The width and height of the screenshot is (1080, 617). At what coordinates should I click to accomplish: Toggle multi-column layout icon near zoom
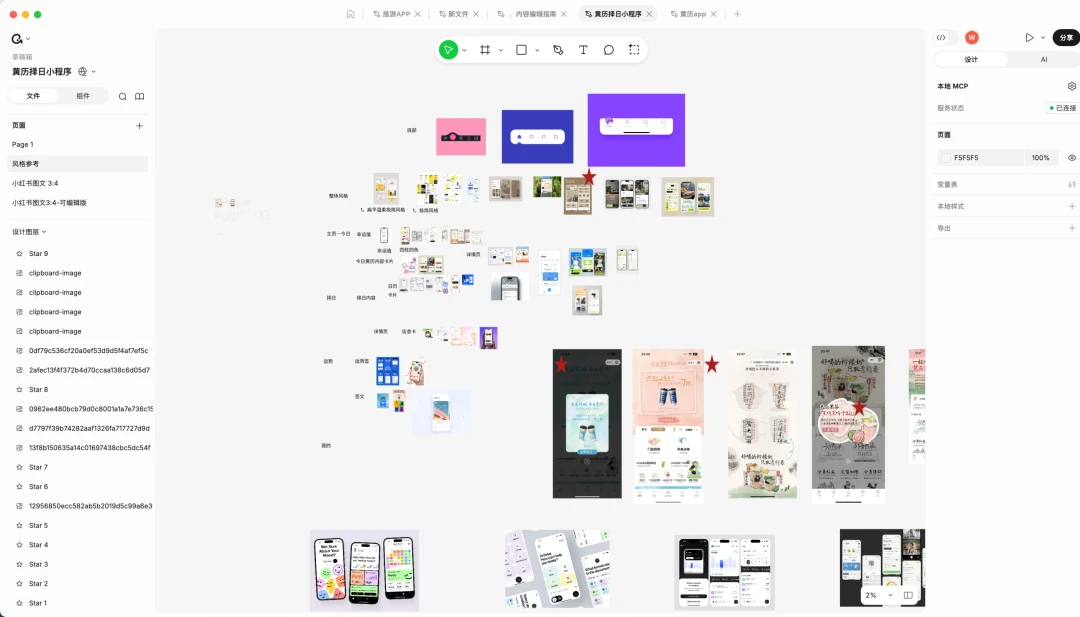pyautogui.click(x=908, y=595)
